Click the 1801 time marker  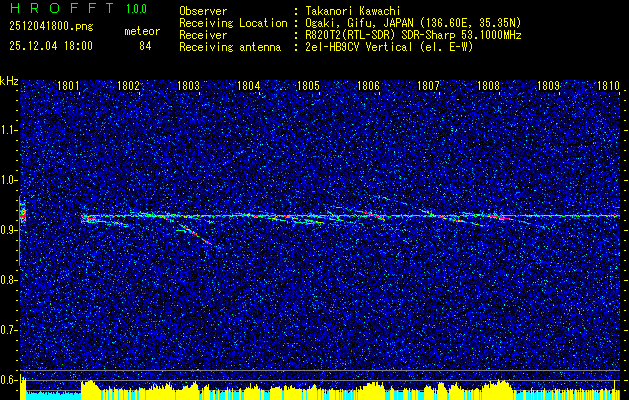point(68,85)
